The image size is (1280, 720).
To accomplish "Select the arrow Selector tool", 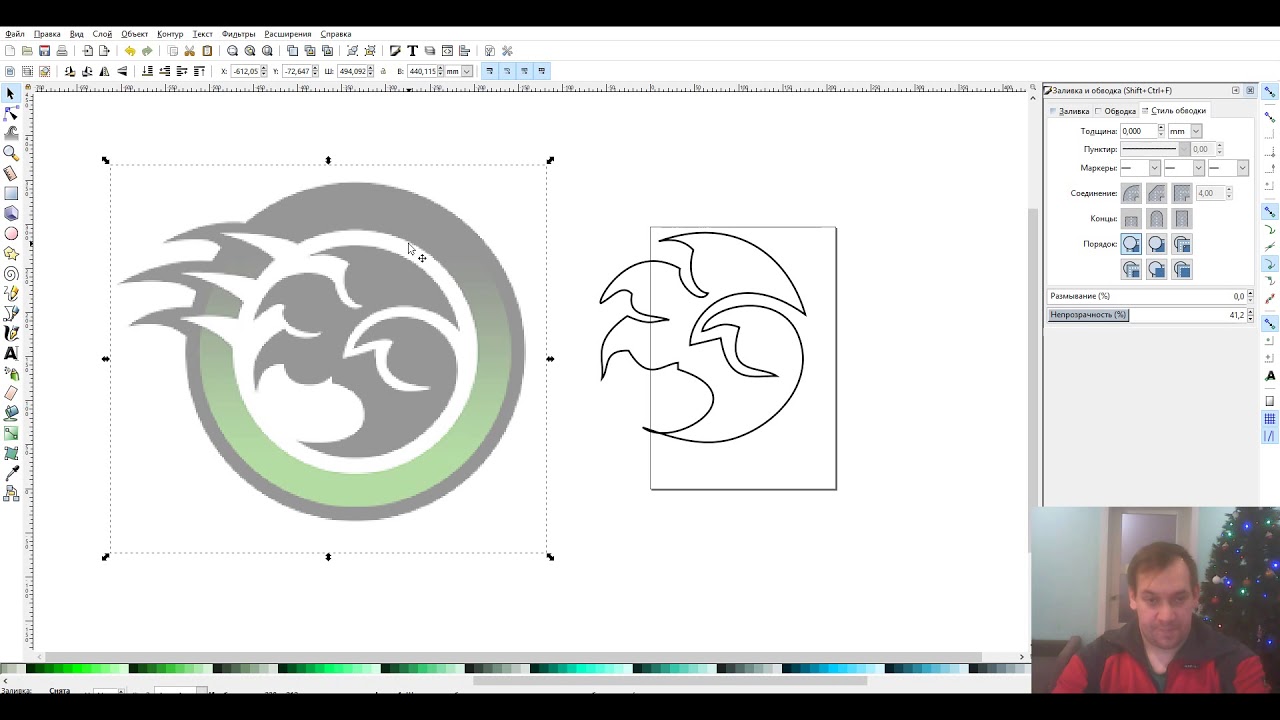I will pos(11,93).
